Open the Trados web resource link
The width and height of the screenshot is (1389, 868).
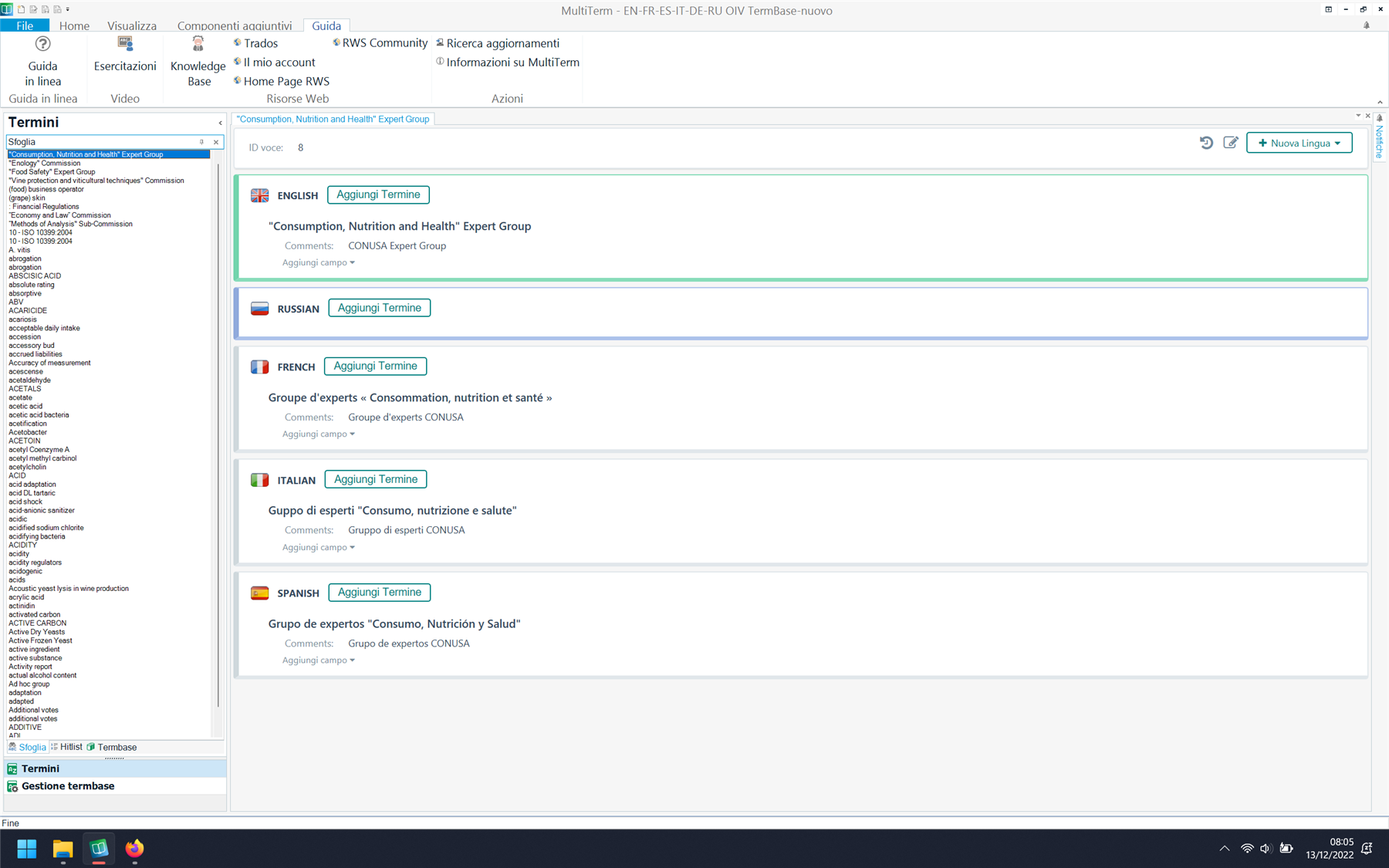(255, 43)
